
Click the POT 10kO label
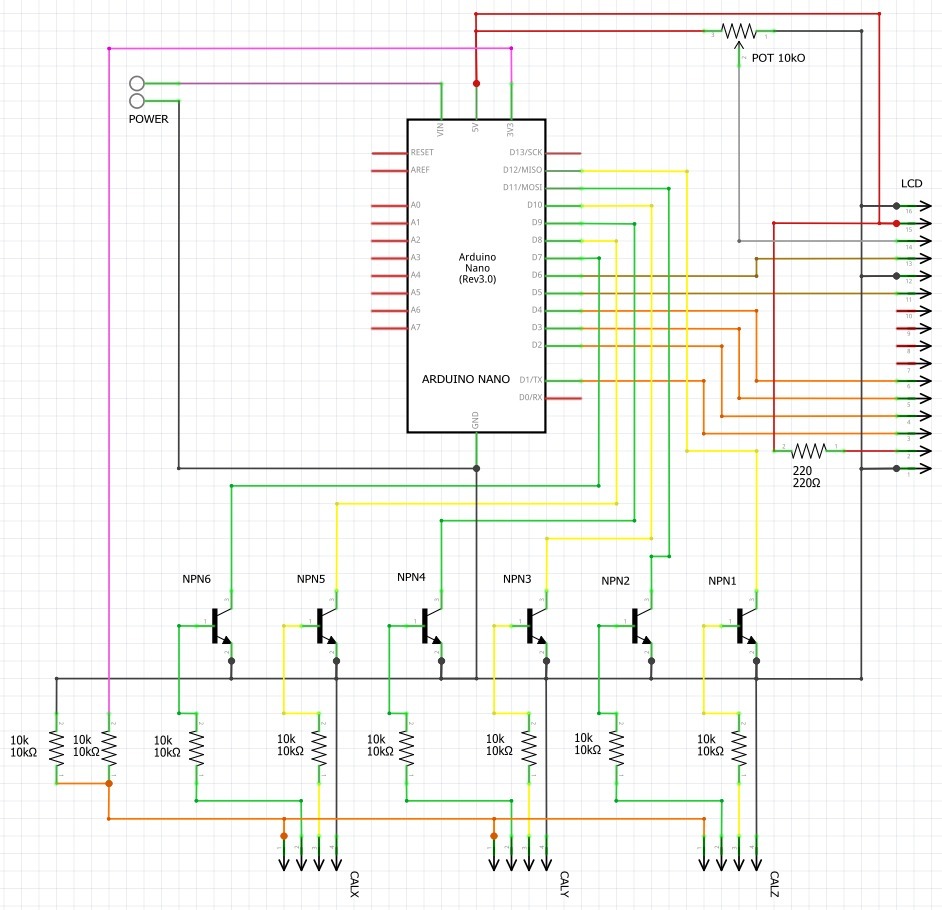coord(778,58)
